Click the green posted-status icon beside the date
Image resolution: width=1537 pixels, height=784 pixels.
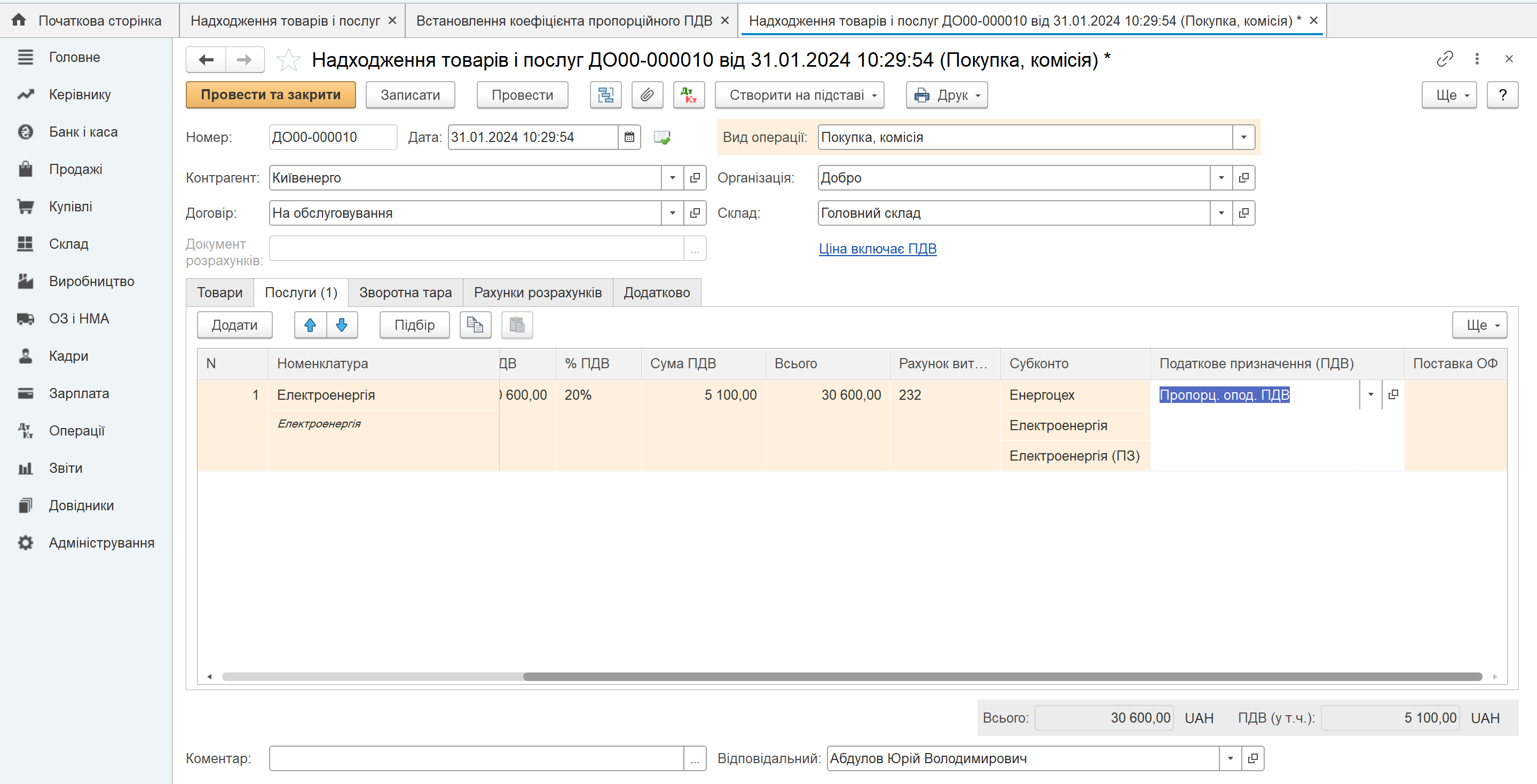(661, 137)
